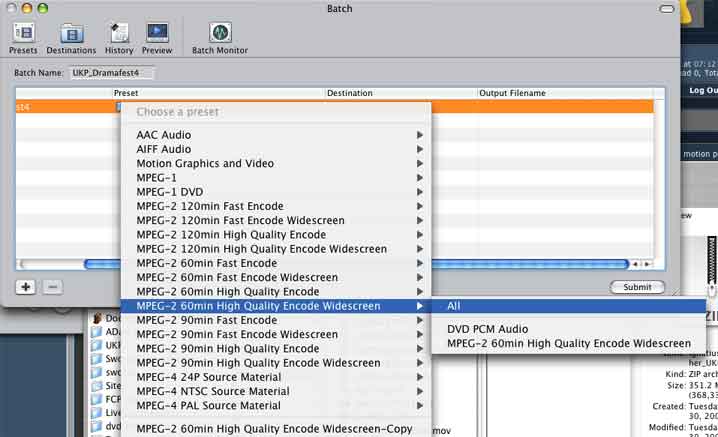Image resolution: width=718 pixels, height=437 pixels.
Task: Open the Preview toolbar icon
Action: pos(157,38)
